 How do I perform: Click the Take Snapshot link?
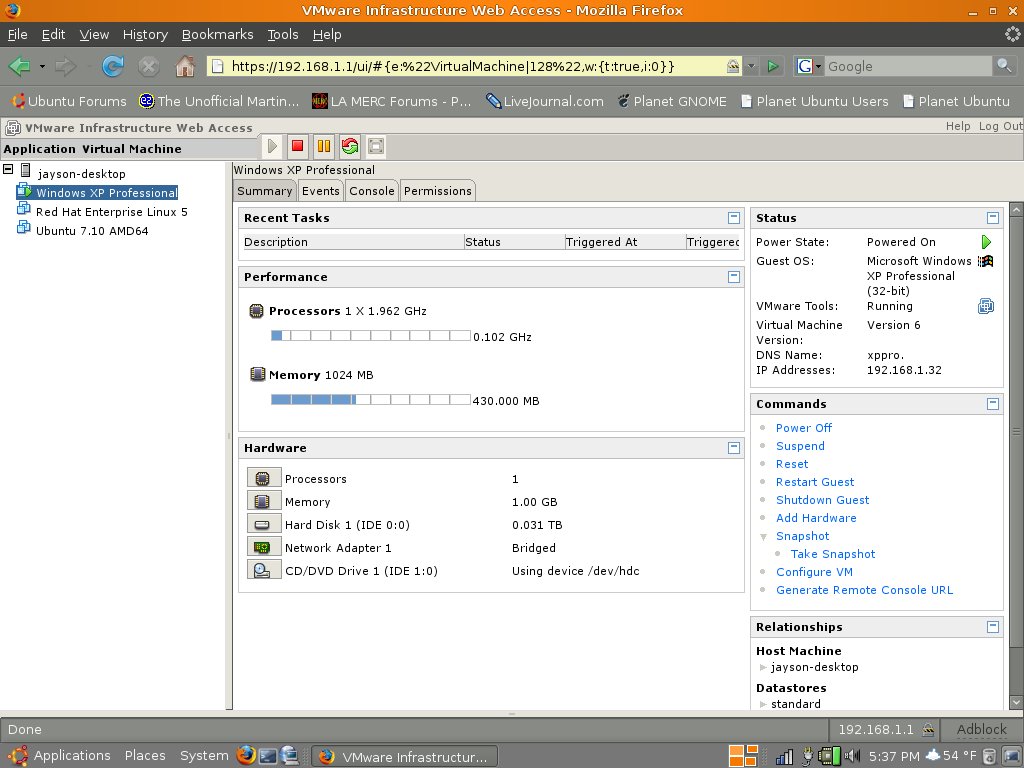point(833,554)
